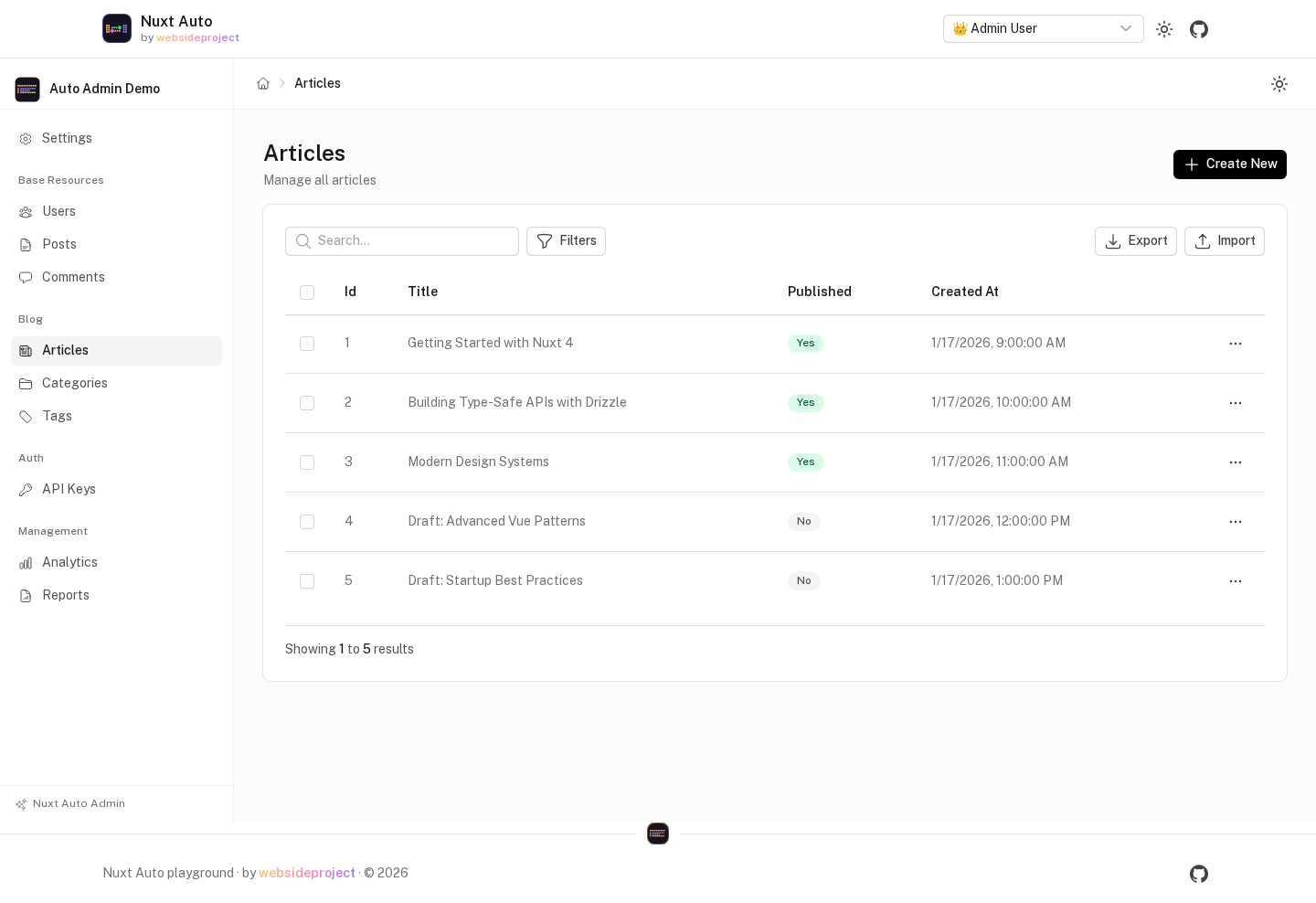The image size is (1316, 903).
Task: Click the Auto Admin Demo logo icon
Action: [x=27, y=89]
